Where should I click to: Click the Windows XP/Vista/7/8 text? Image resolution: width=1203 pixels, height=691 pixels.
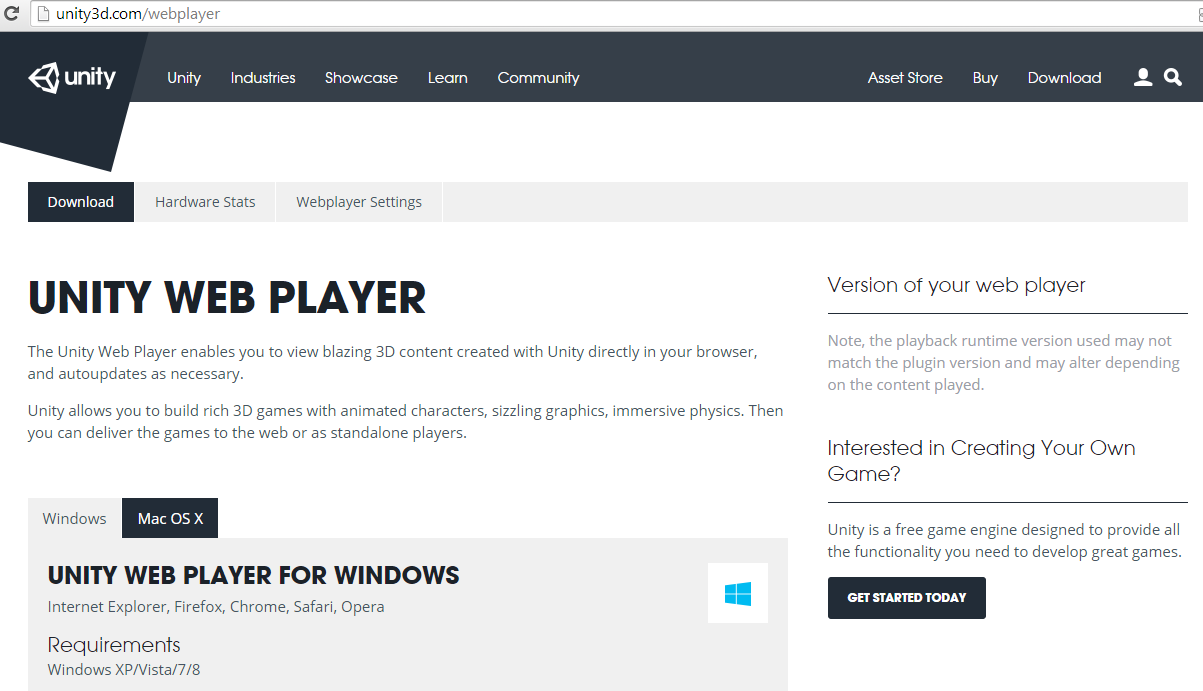[x=124, y=670]
